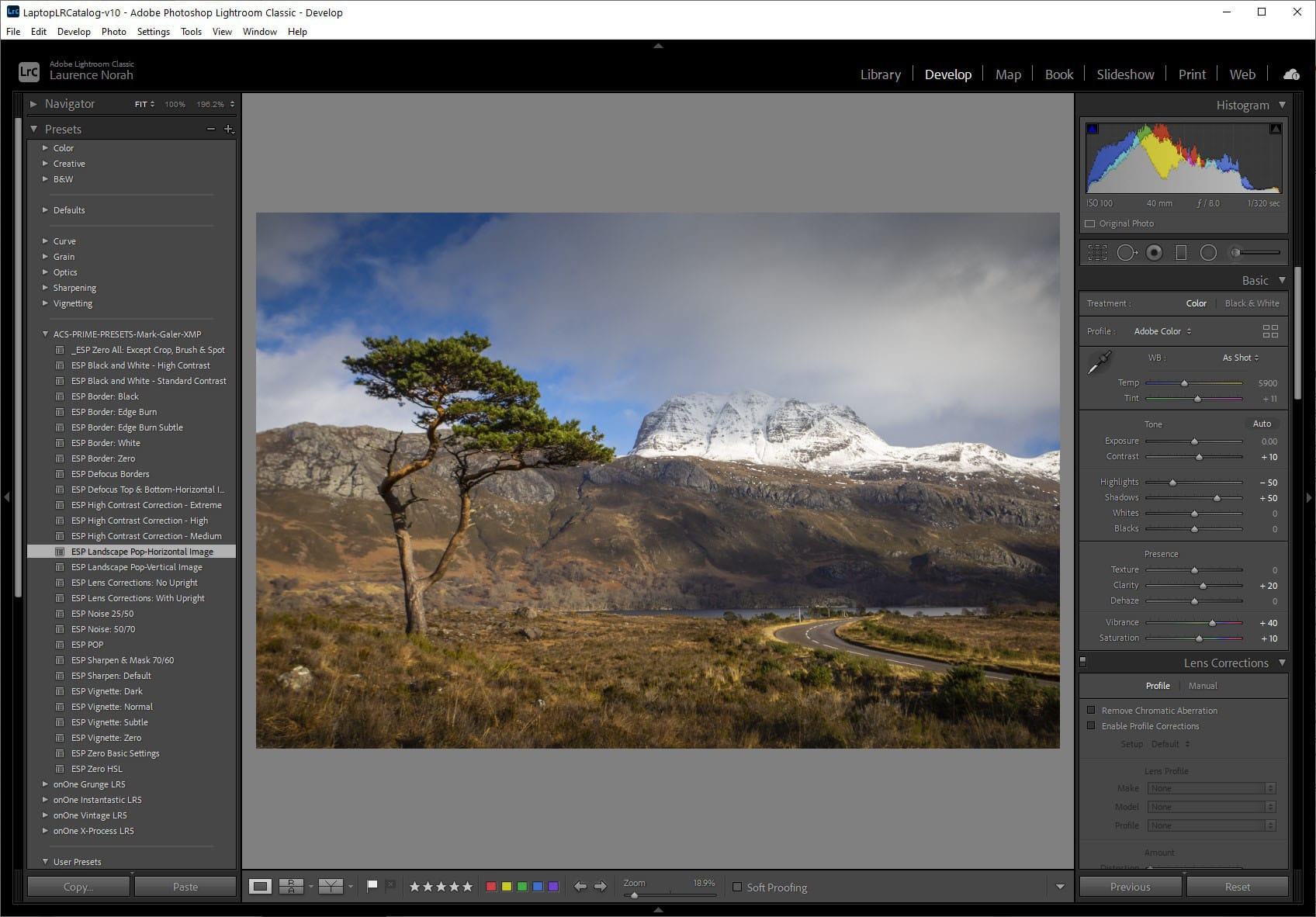Open the WB As Shot dropdown
This screenshot has width=1316, height=917.
(x=1239, y=358)
